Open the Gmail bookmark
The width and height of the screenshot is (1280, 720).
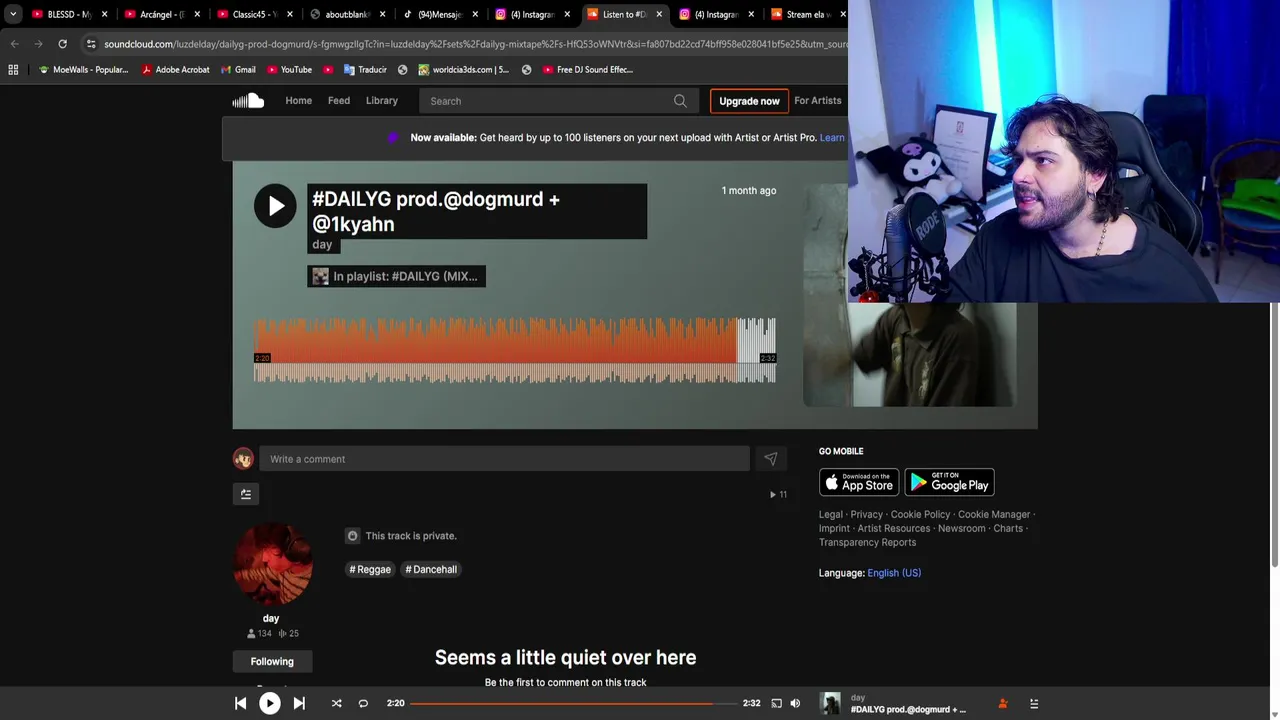237,70
